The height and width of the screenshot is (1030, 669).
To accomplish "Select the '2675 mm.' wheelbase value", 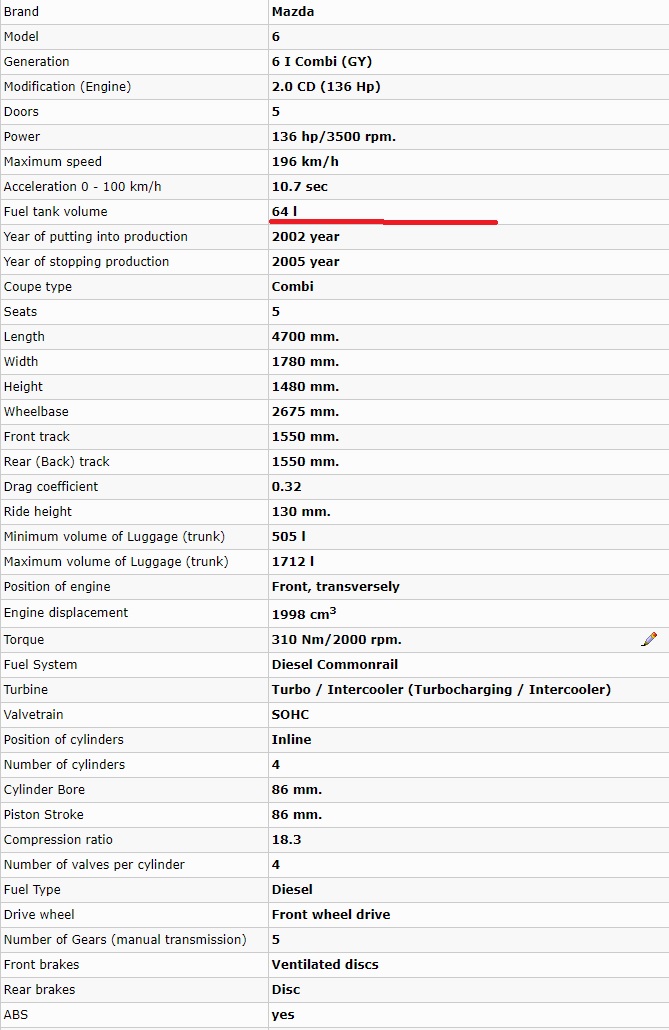I will 305,411.
